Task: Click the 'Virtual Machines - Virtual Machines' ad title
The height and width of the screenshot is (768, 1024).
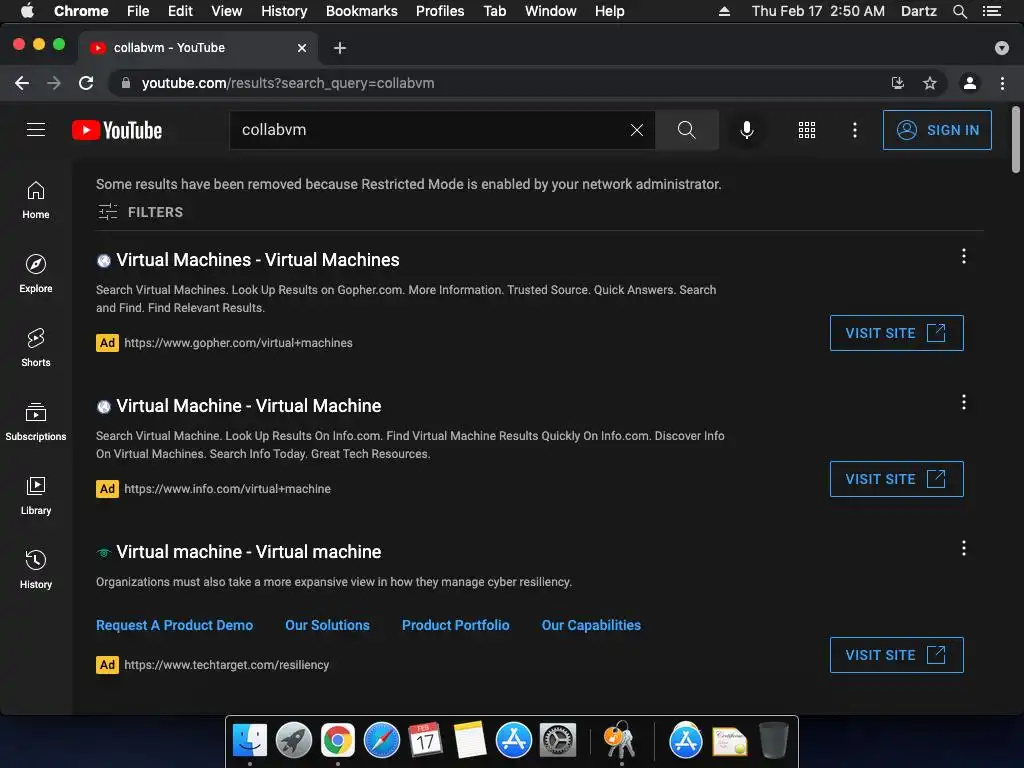Action: tap(257, 260)
